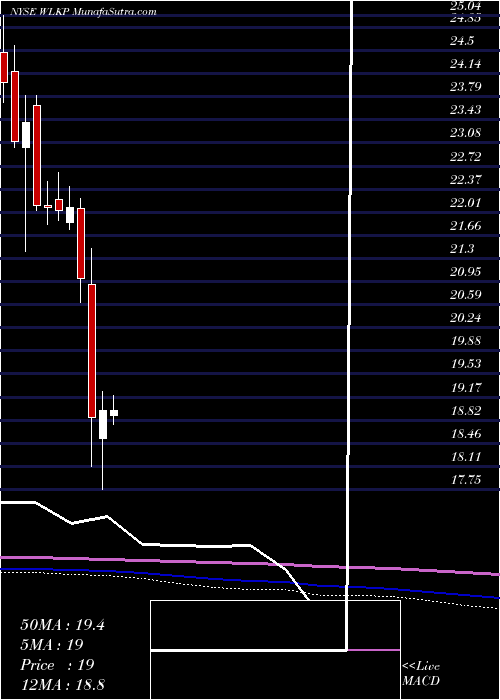Select the 19.53 price axis label
The image size is (500, 700).
pyautogui.click(x=466, y=364)
